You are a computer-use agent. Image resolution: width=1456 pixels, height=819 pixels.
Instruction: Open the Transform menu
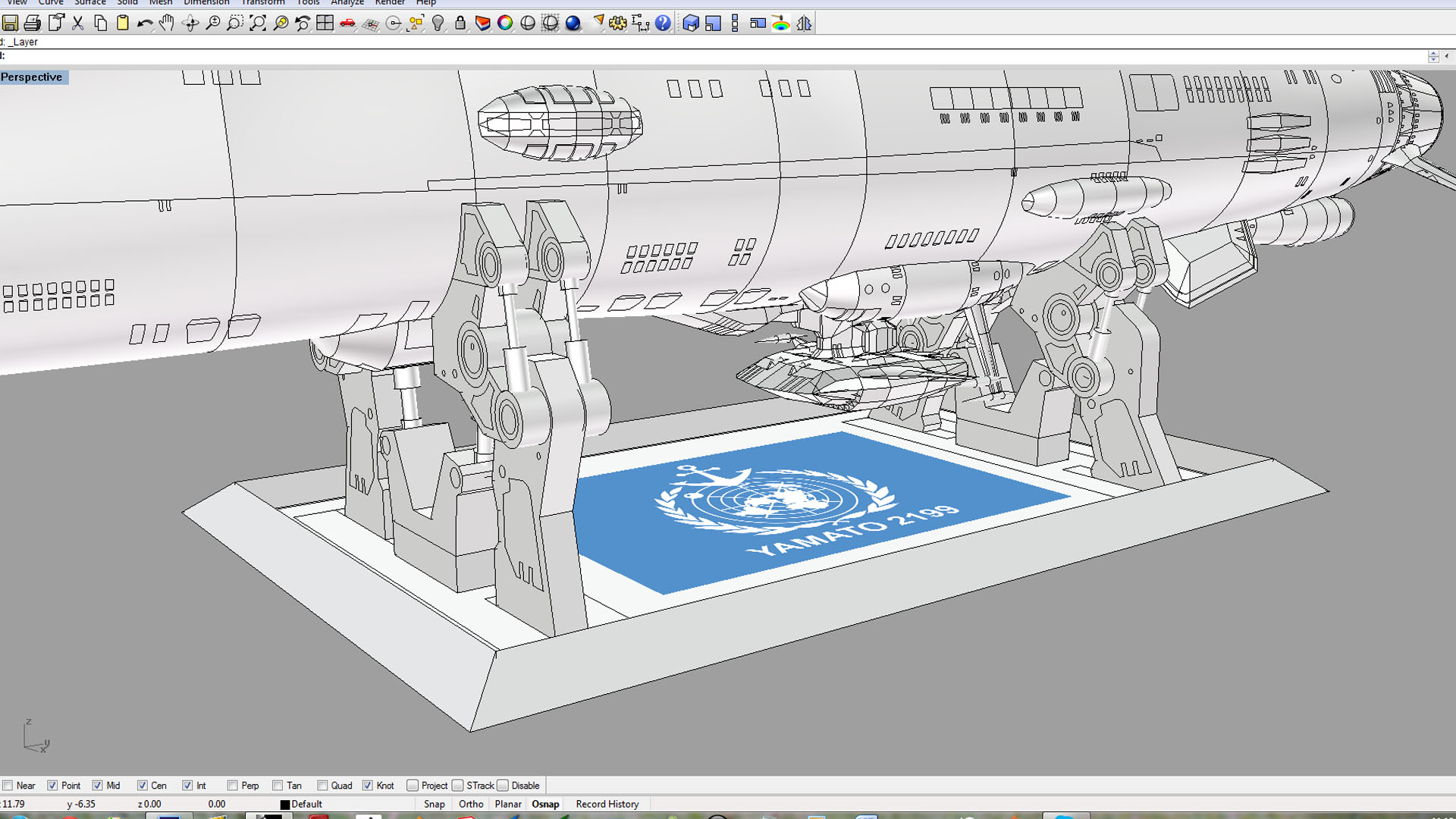pos(263,3)
